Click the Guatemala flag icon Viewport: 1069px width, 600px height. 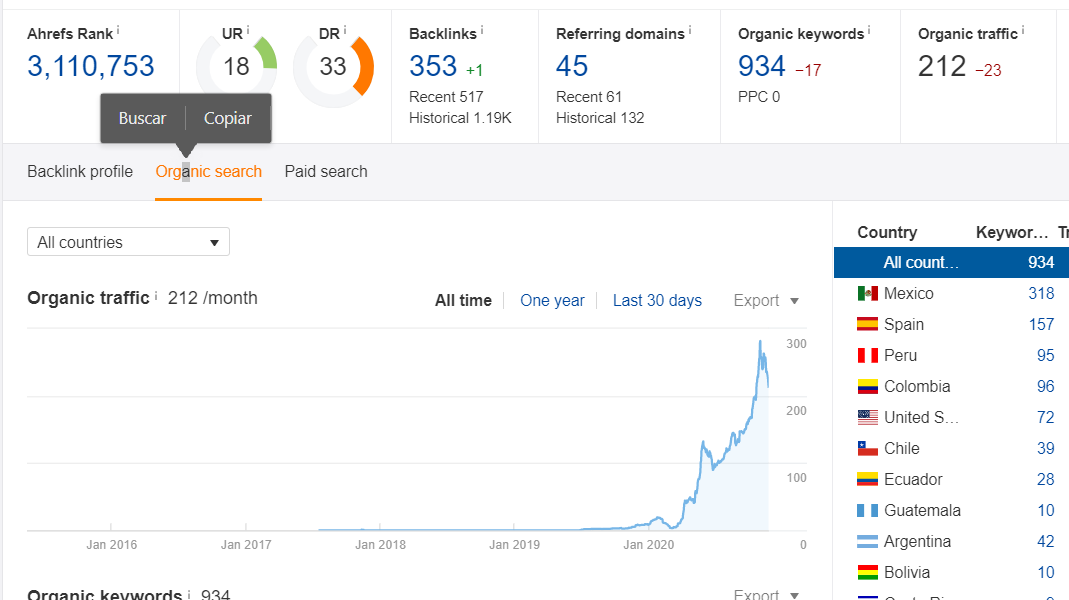point(867,511)
